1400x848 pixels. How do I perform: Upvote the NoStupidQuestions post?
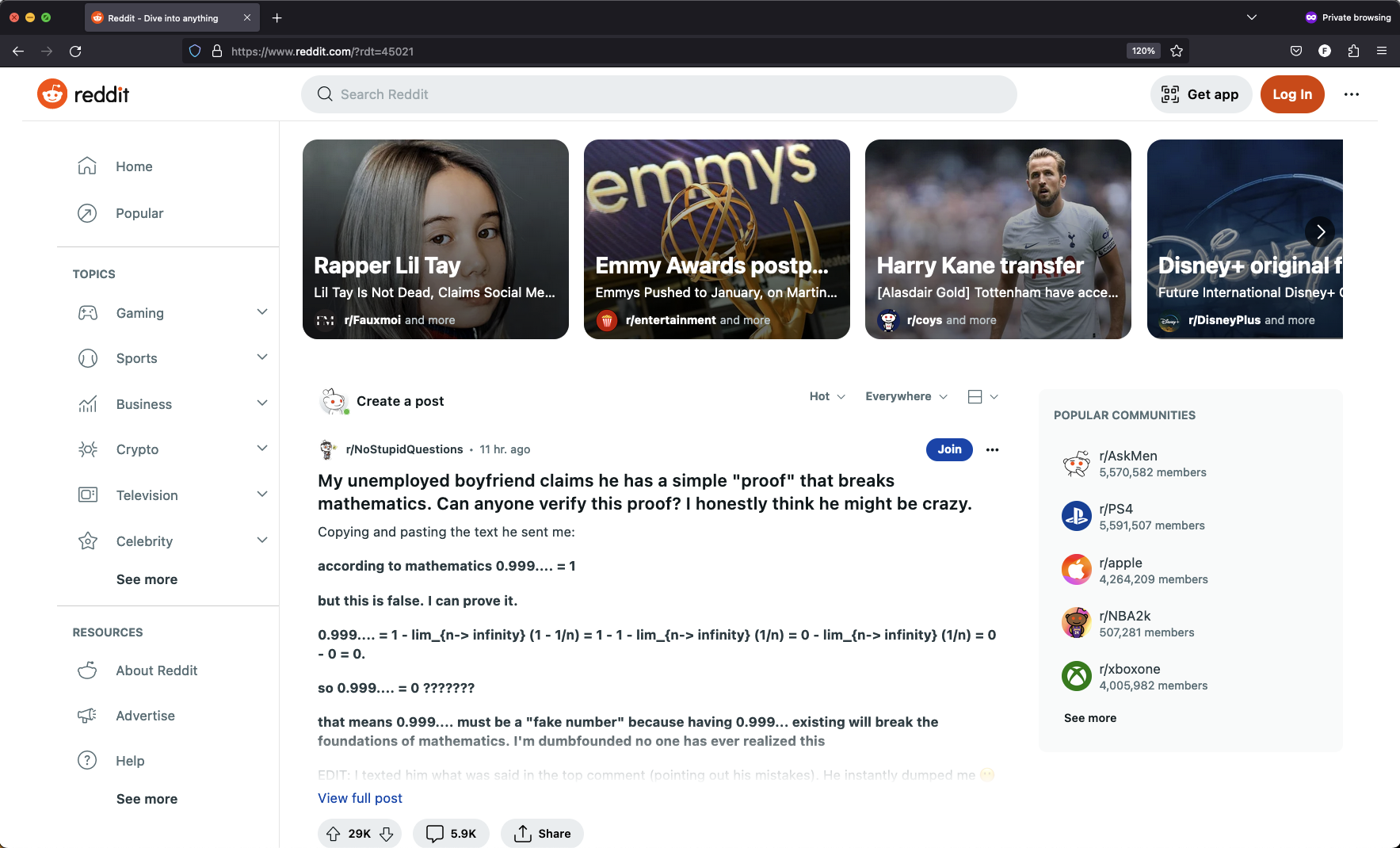(x=334, y=834)
